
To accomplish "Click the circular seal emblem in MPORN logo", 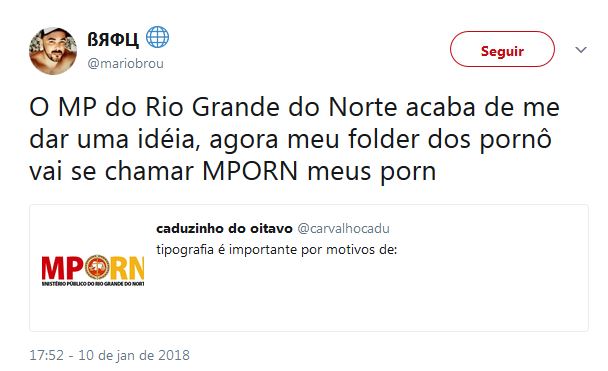I will tap(97, 267).
